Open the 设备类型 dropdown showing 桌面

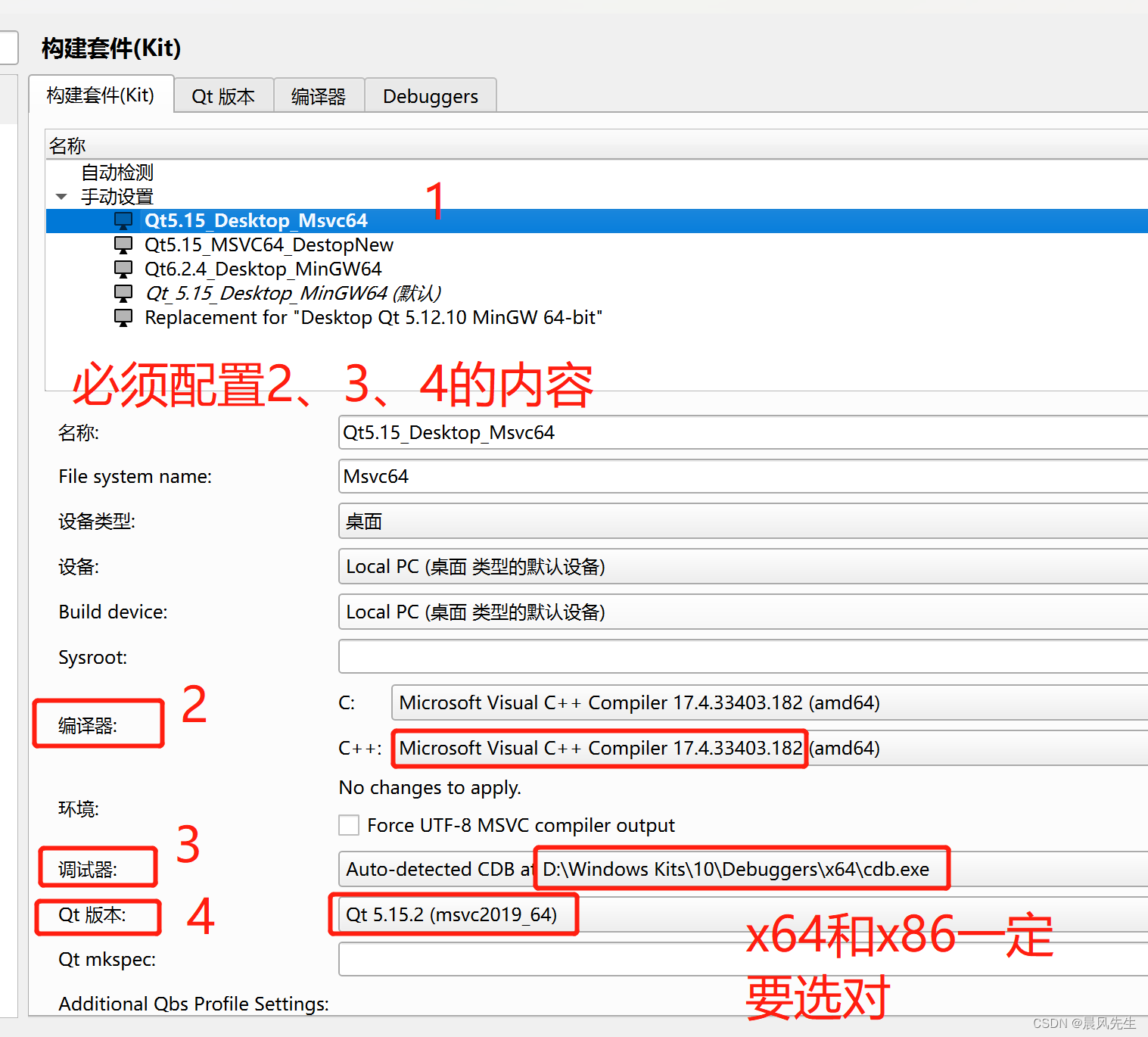tap(743, 521)
